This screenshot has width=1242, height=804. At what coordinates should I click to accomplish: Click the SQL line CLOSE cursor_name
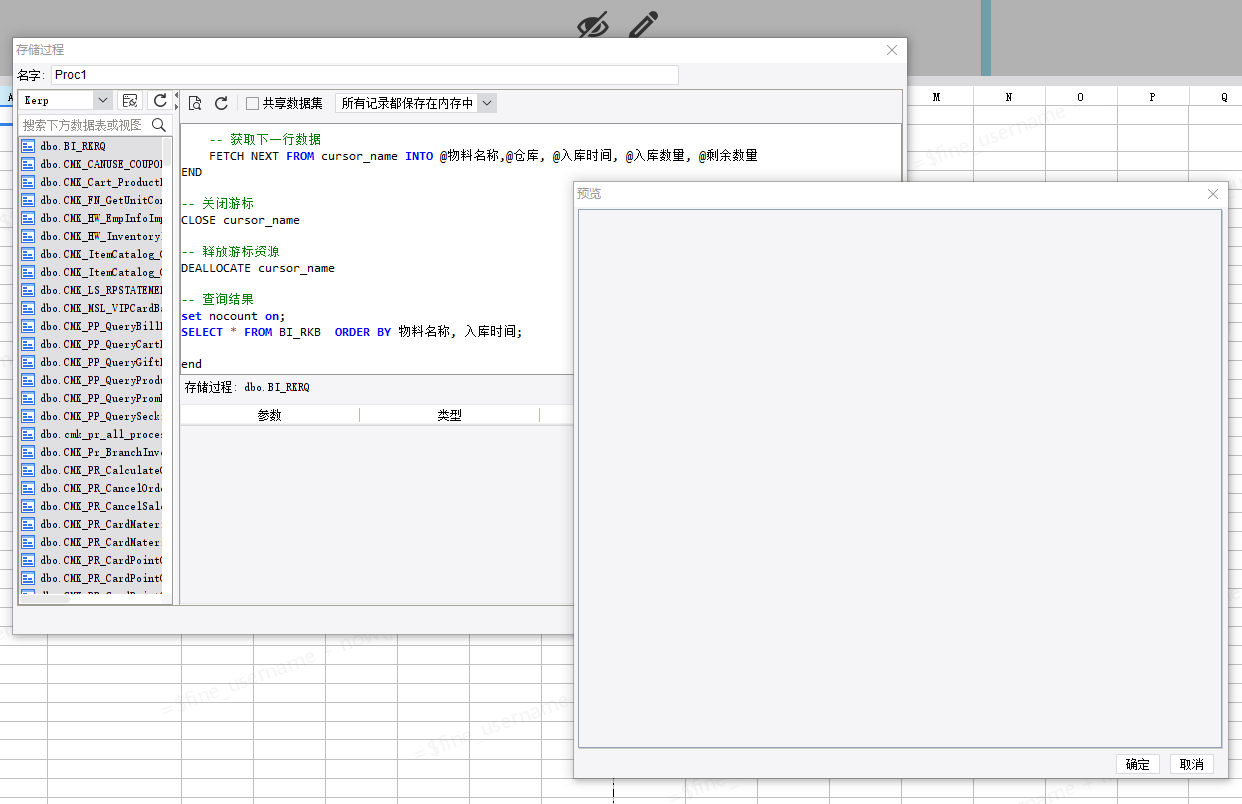pyautogui.click(x=240, y=220)
